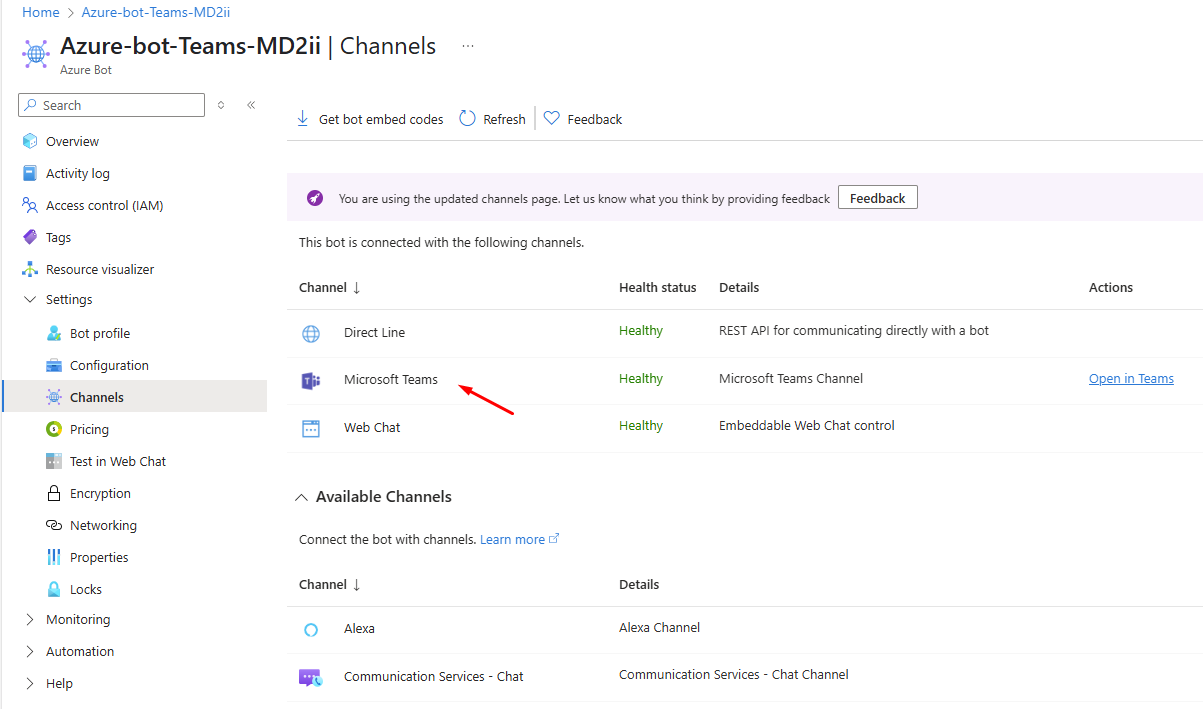Click the Direct Line globe icon
This screenshot has width=1203, height=709.
click(x=311, y=333)
